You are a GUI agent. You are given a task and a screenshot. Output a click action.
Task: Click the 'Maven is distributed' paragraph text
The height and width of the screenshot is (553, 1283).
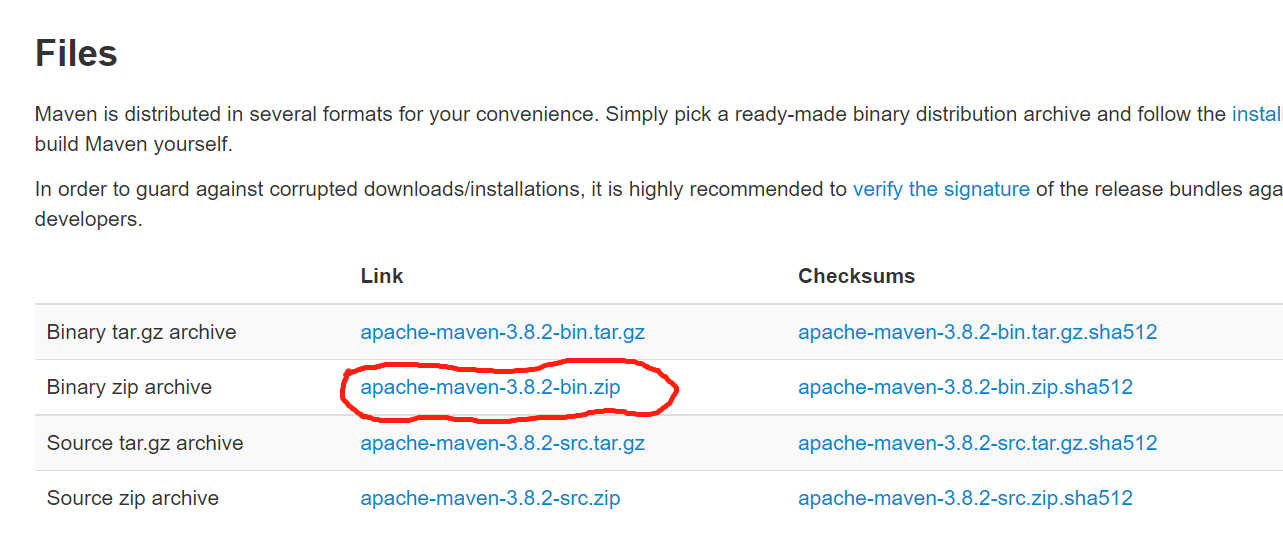pos(658,129)
